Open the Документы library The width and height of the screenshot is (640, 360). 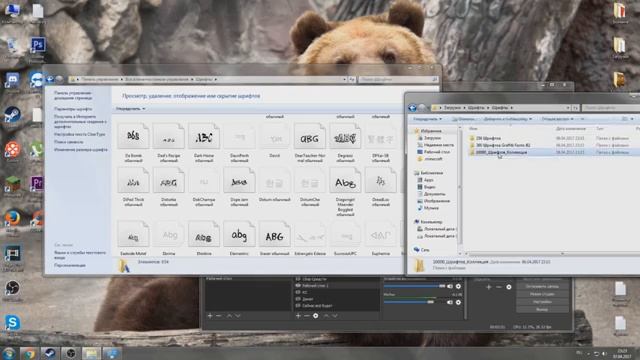(431, 194)
